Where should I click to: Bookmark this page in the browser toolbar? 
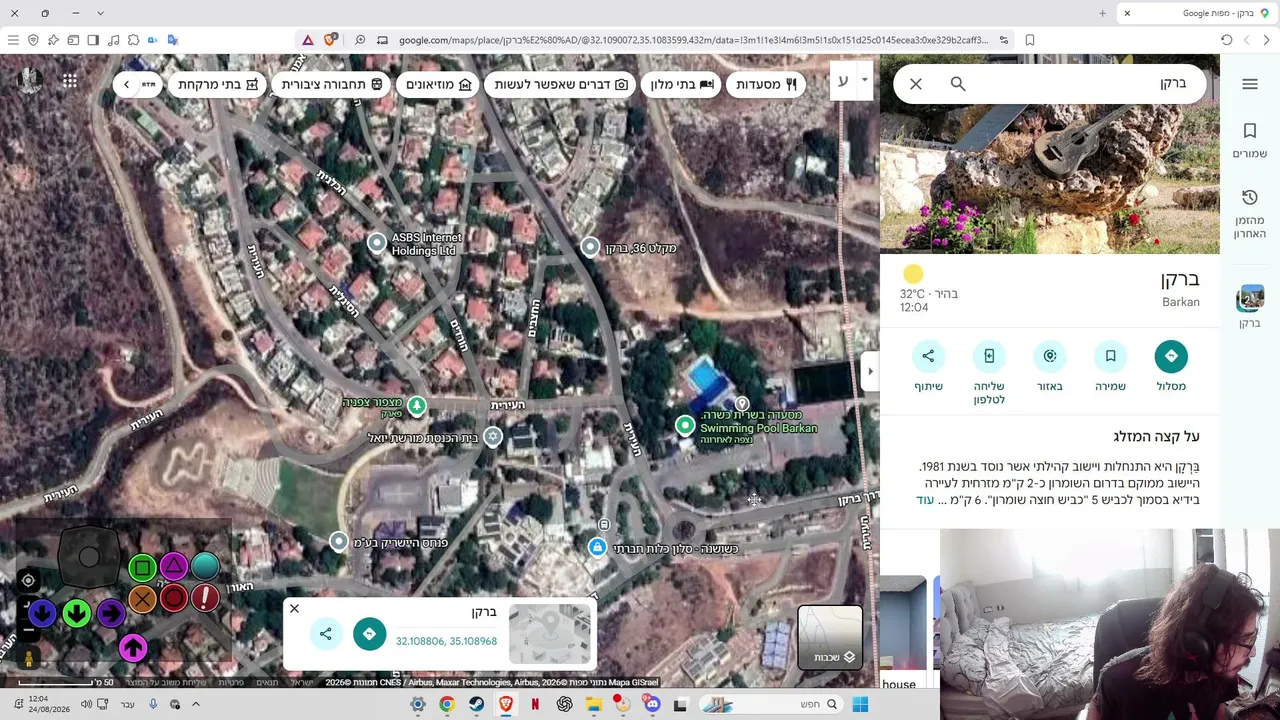click(x=1030, y=40)
